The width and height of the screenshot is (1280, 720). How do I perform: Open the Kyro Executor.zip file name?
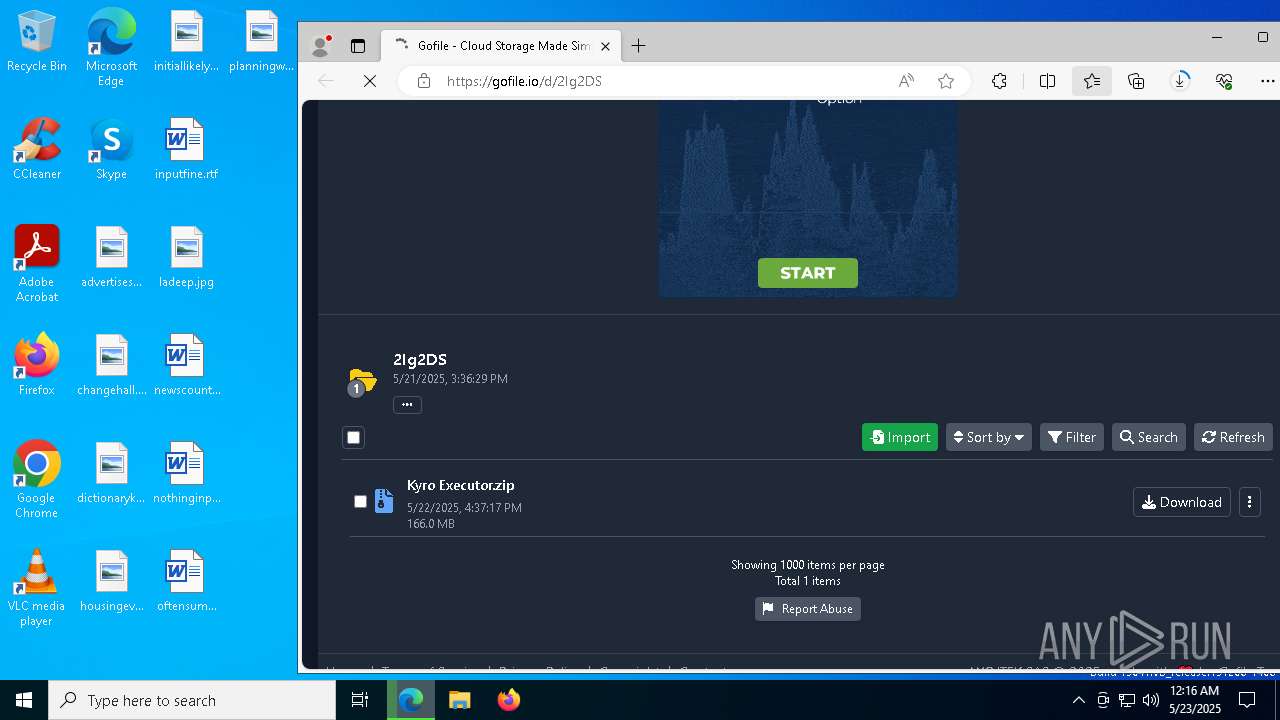click(x=461, y=485)
